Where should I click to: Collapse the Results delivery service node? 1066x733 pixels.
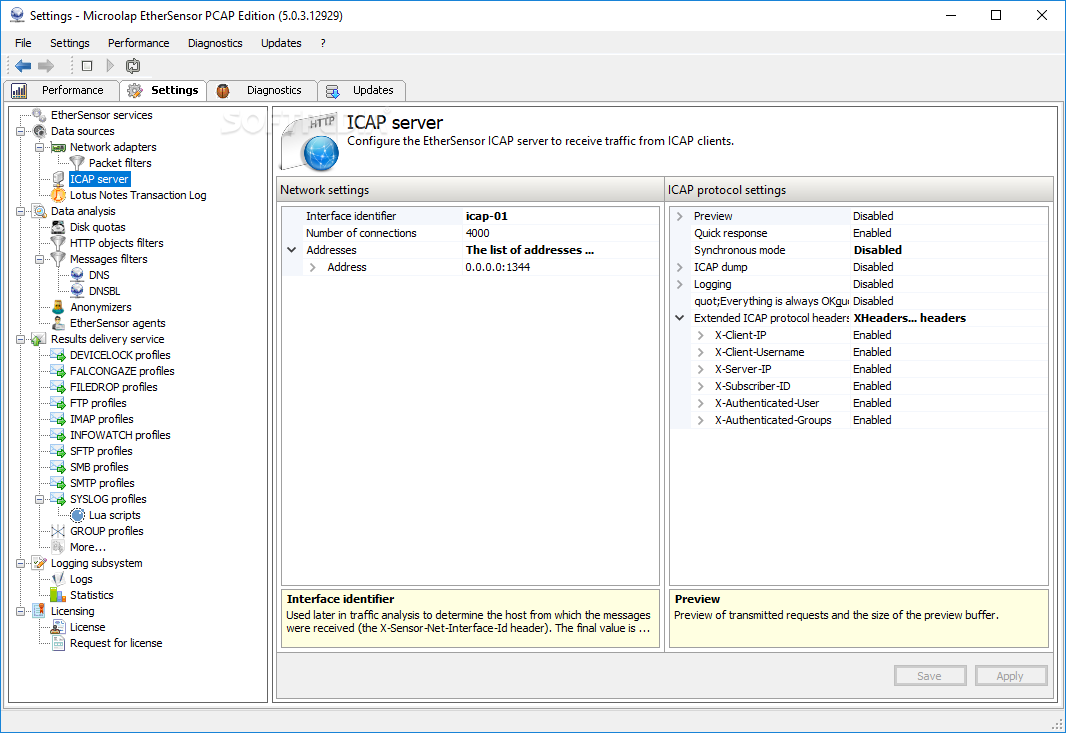pyautogui.click(x=20, y=339)
